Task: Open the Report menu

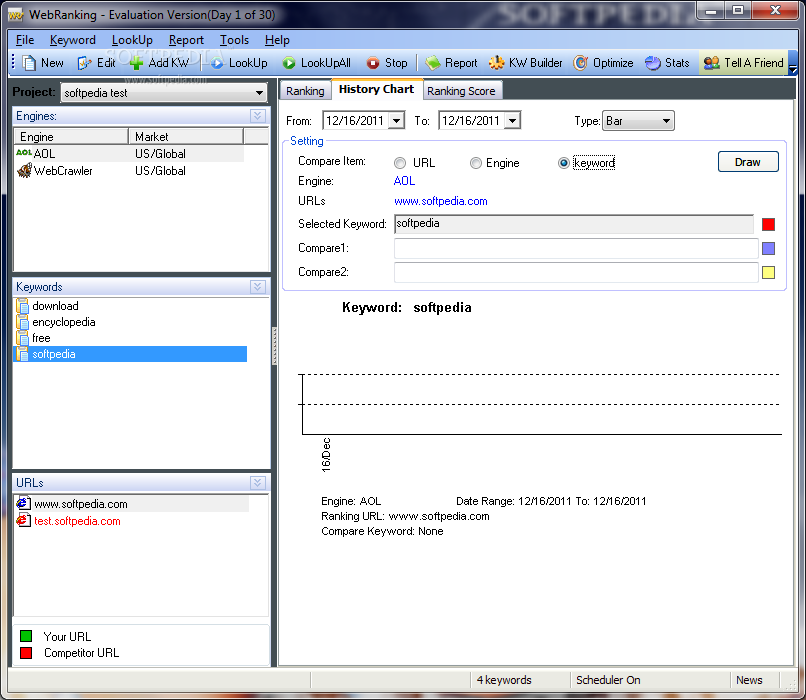Action: point(186,40)
